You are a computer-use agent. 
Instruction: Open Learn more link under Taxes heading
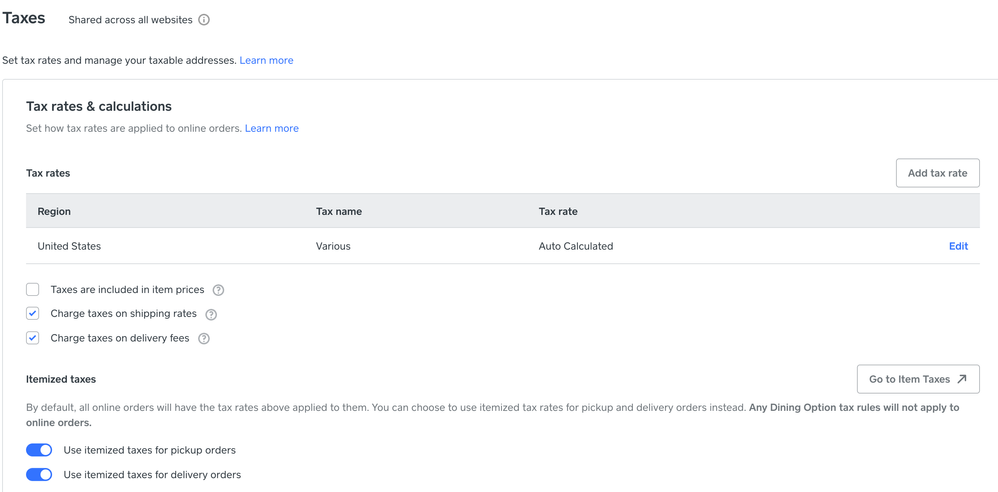pos(266,61)
